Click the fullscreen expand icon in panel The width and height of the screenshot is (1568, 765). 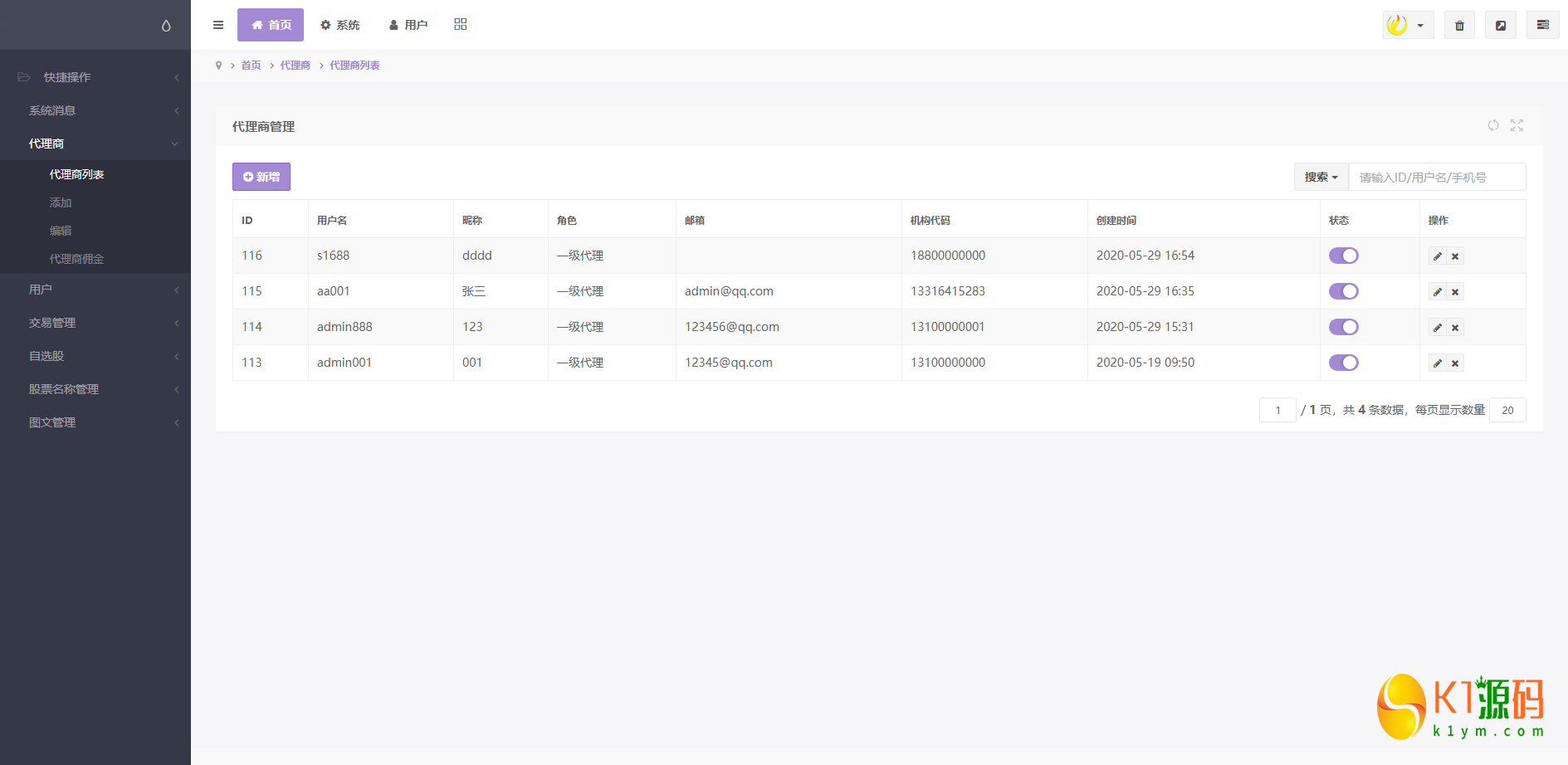(x=1517, y=125)
